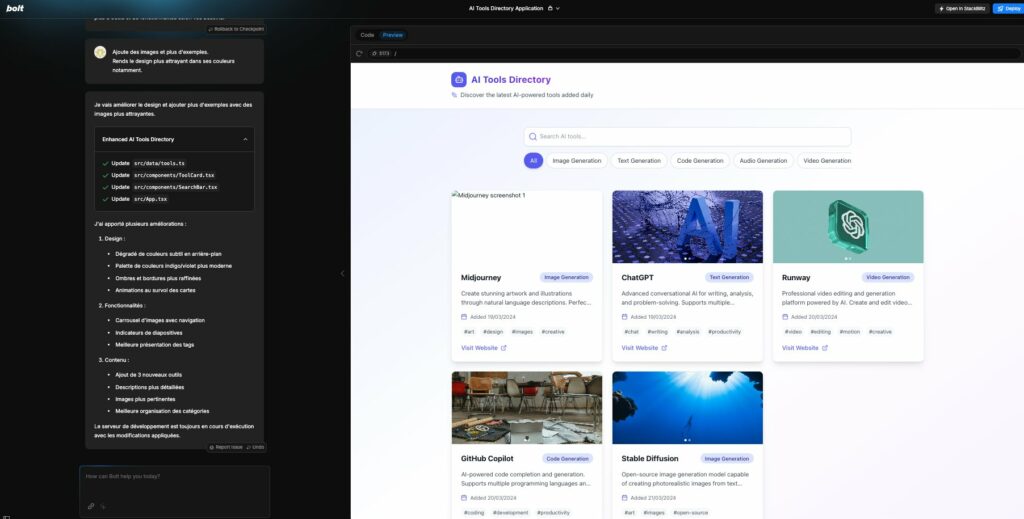Image resolution: width=1024 pixels, height=519 pixels.
Task: Click the Runway card image thumbnail
Action: coord(847,227)
